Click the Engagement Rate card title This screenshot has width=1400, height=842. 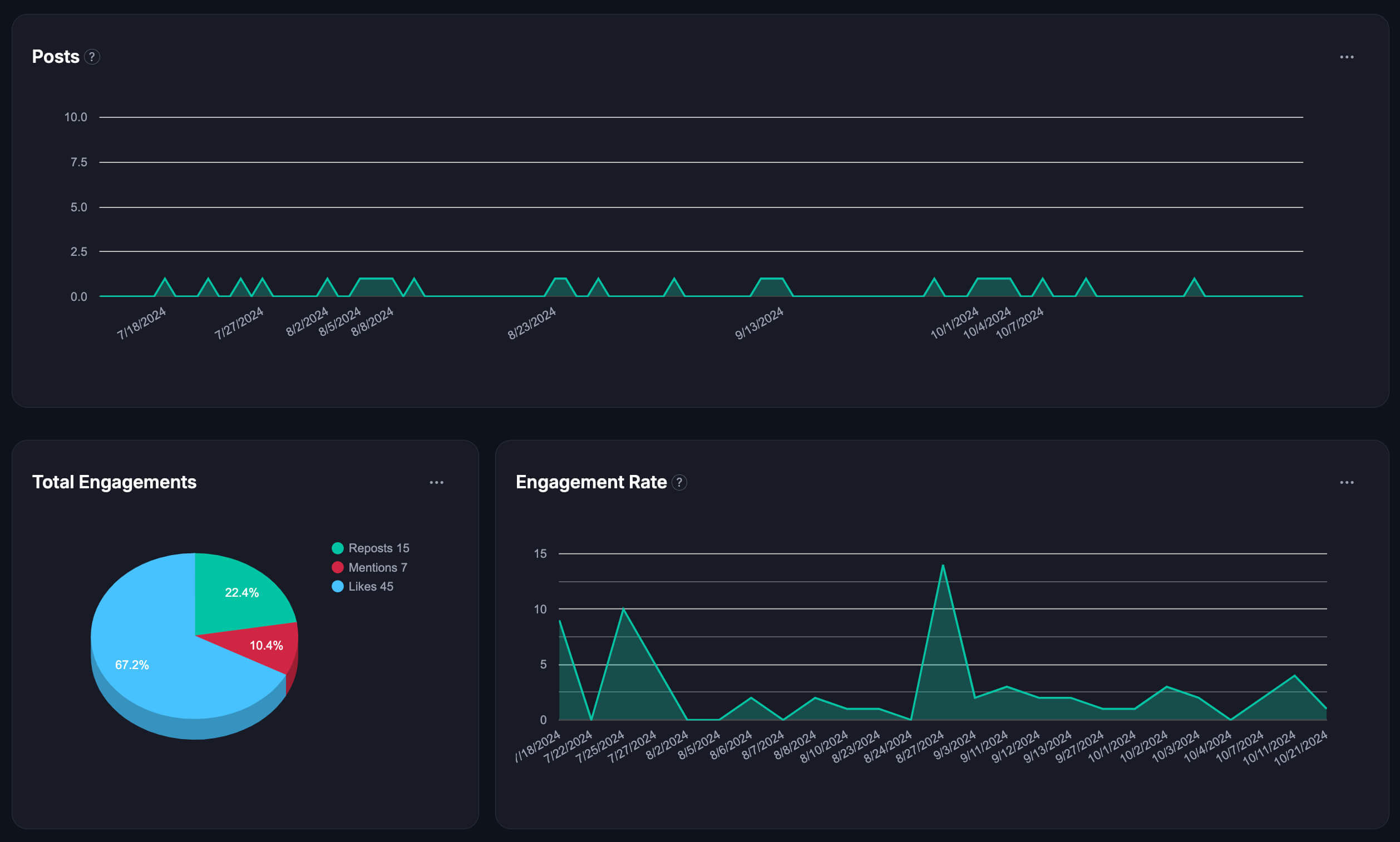(x=590, y=482)
